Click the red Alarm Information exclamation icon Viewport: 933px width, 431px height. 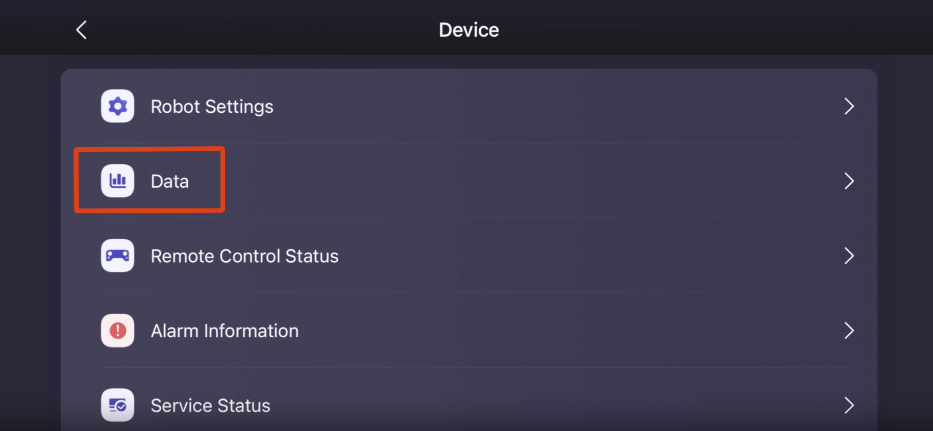coord(117,330)
